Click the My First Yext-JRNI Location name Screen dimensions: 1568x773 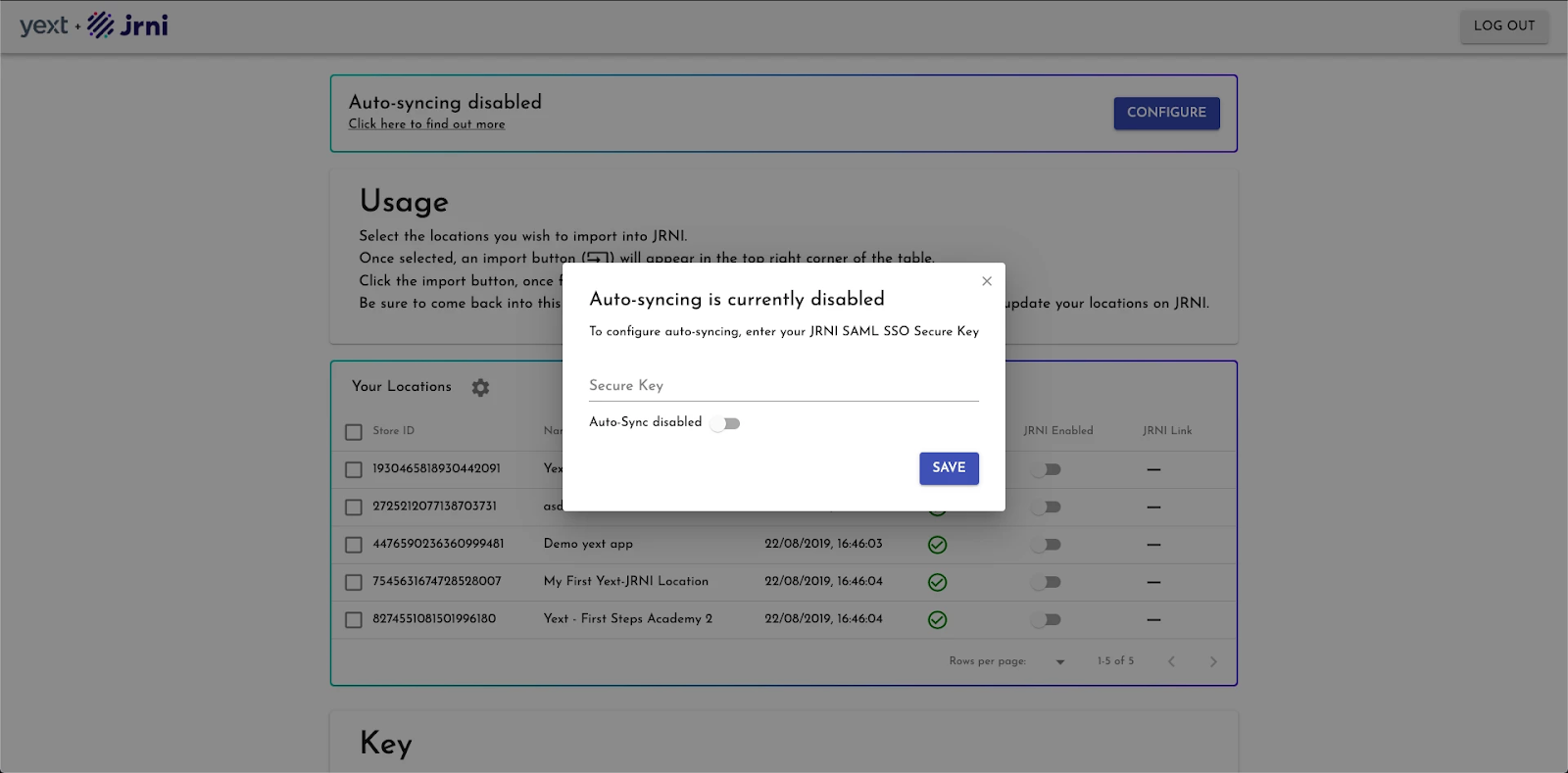[x=626, y=581]
